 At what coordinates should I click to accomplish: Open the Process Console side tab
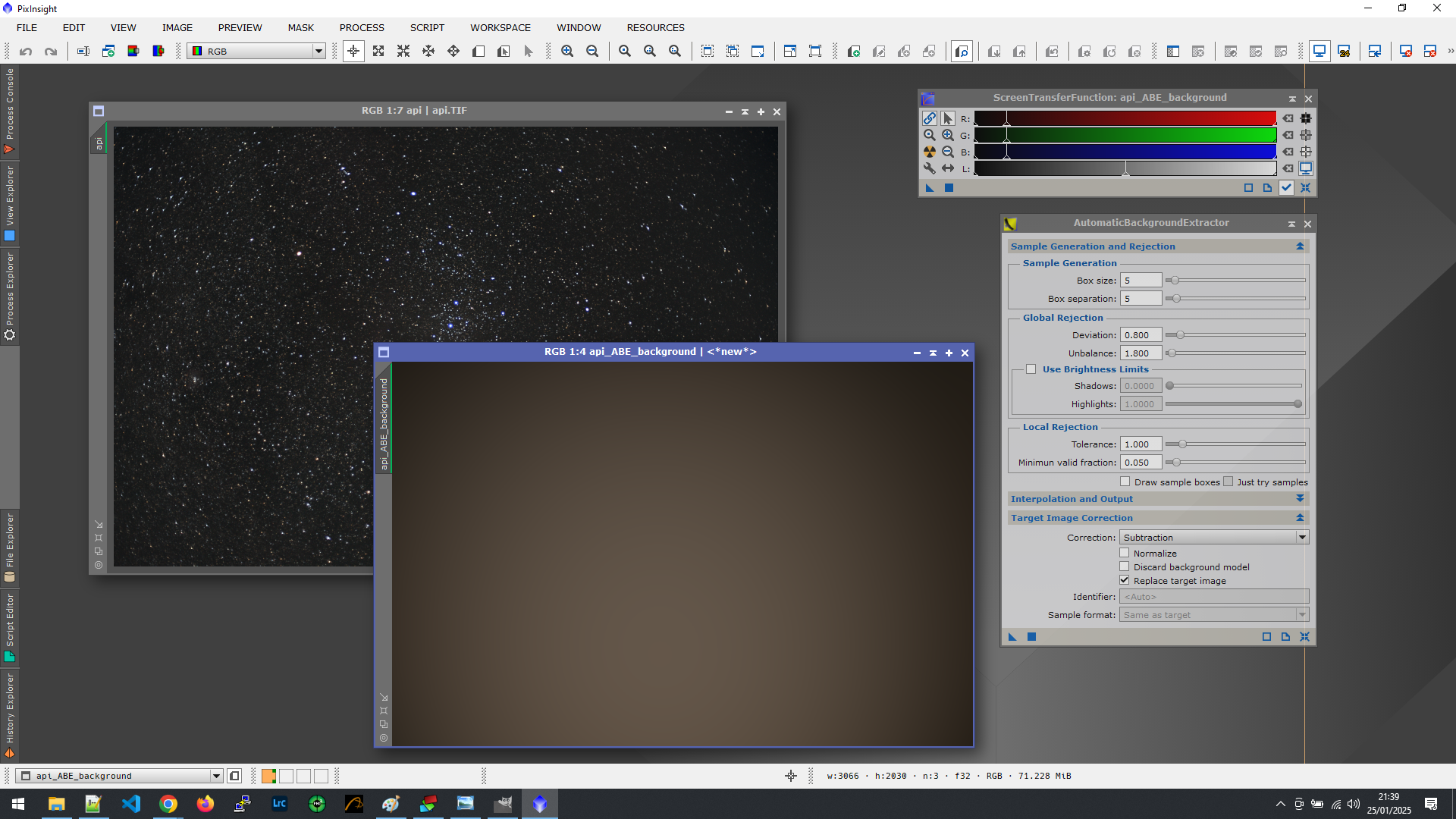tap(9, 111)
